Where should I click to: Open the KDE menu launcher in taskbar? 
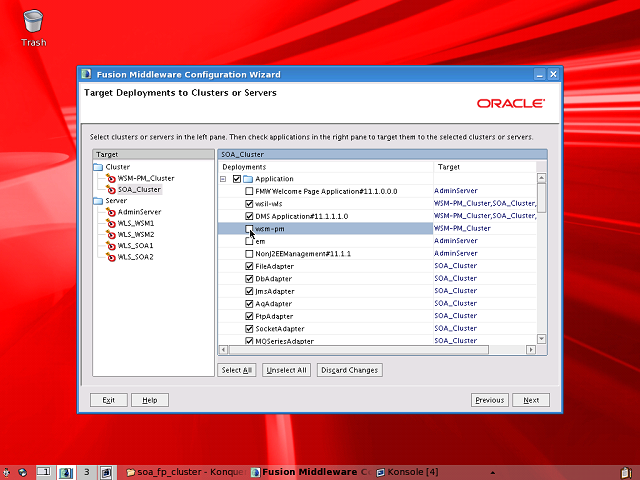[6, 472]
